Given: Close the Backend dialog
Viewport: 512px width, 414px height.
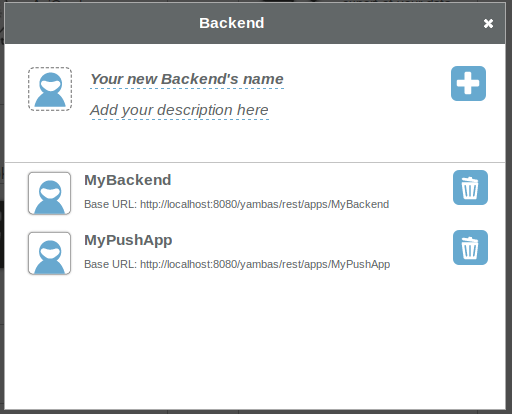Looking at the screenshot, I should (488, 23).
